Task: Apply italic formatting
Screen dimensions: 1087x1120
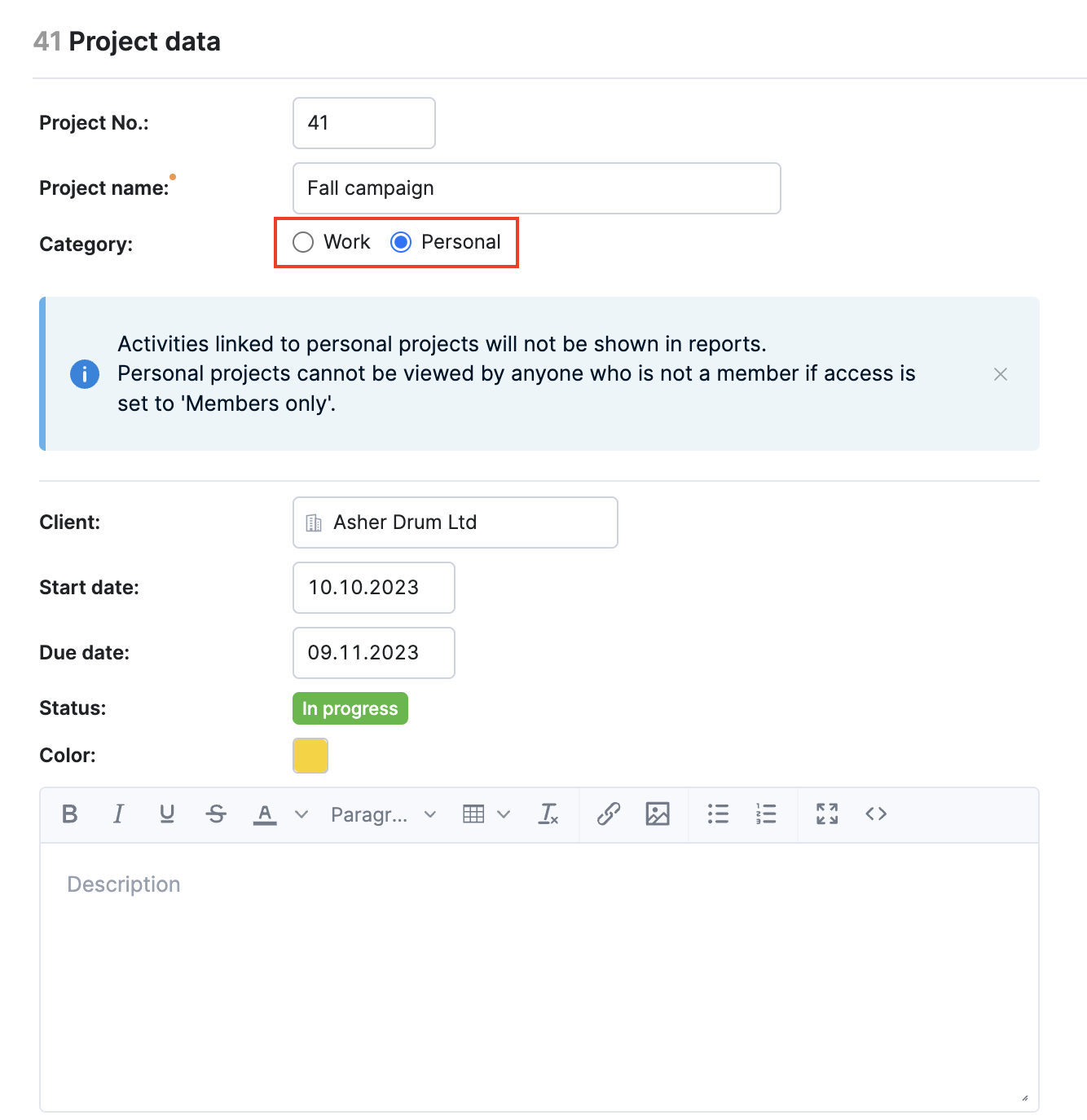Action: coord(119,814)
